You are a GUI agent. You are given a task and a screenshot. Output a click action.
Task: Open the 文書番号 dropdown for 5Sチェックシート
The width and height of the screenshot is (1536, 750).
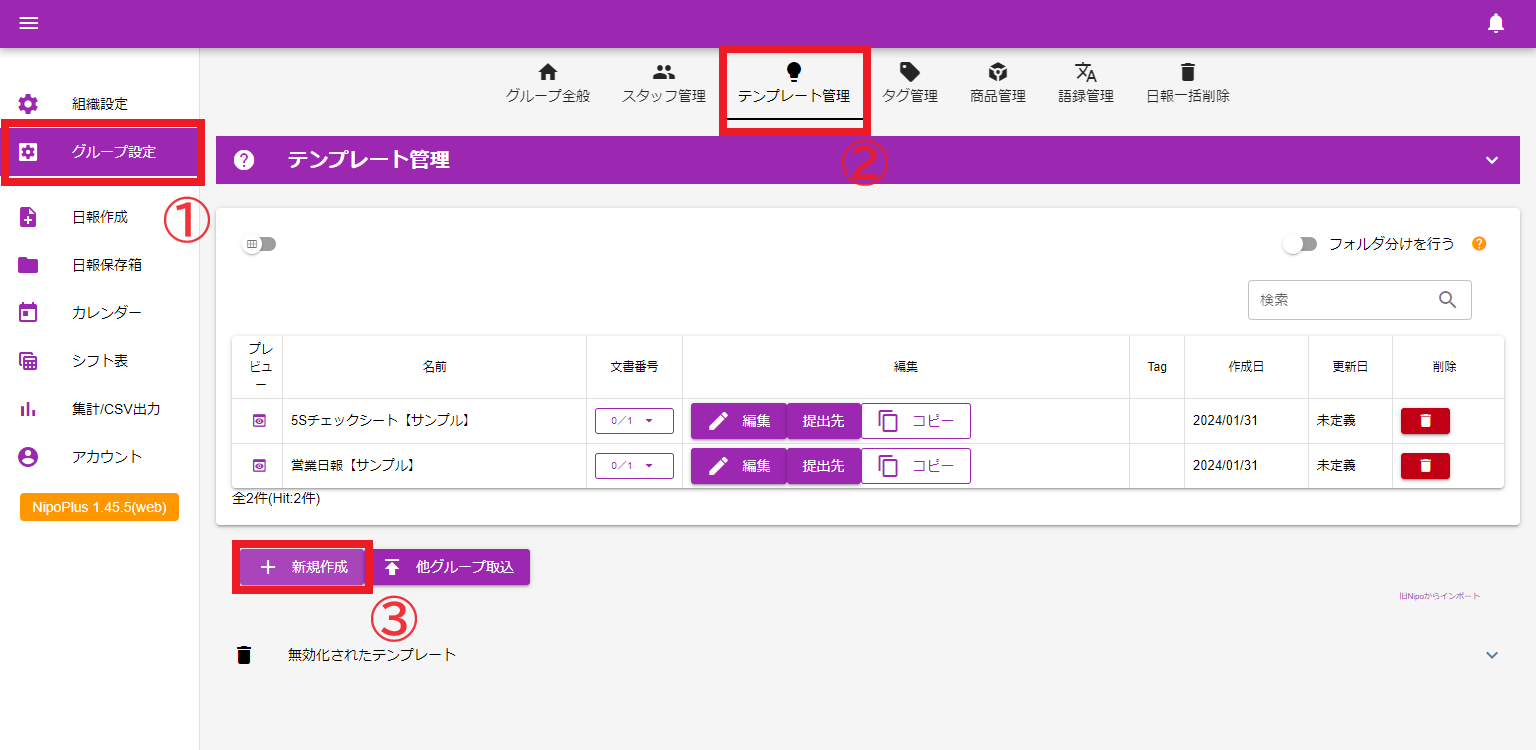point(634,420)
